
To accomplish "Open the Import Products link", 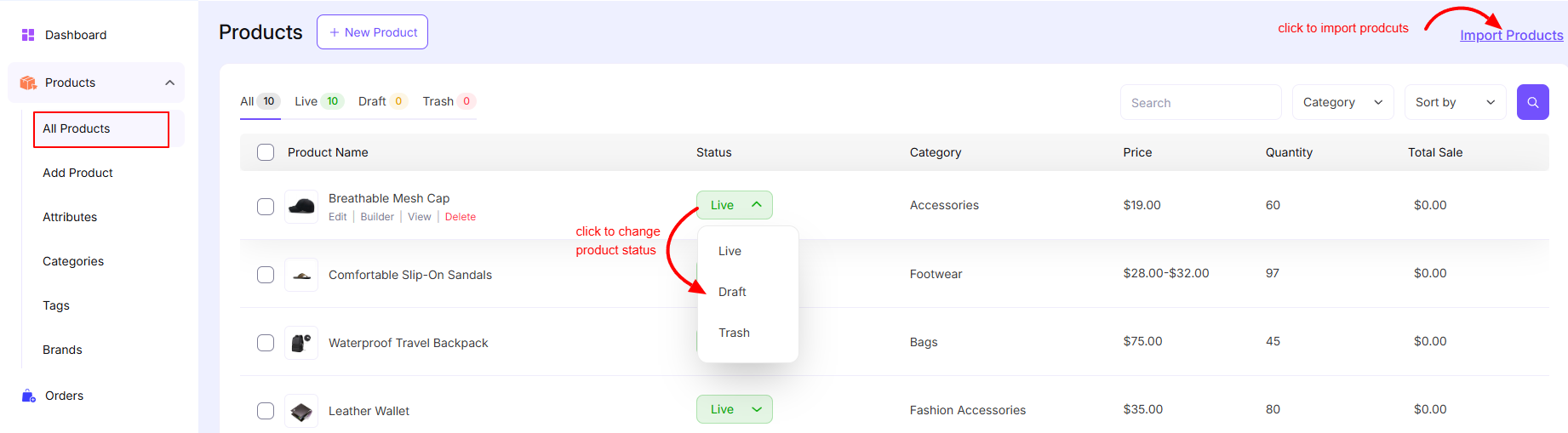I will (x=1511, y=35).
